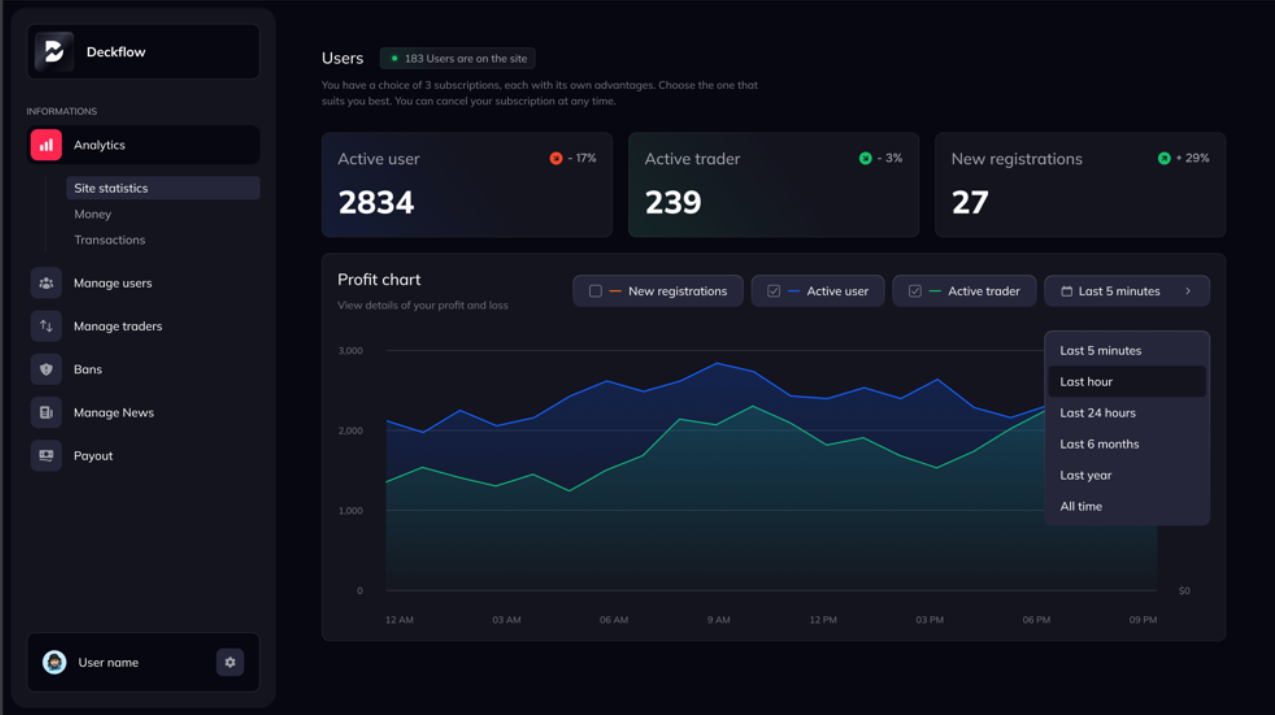Click the Deckflow logo icon
The image size is (1275, 715).
(54, 52)
